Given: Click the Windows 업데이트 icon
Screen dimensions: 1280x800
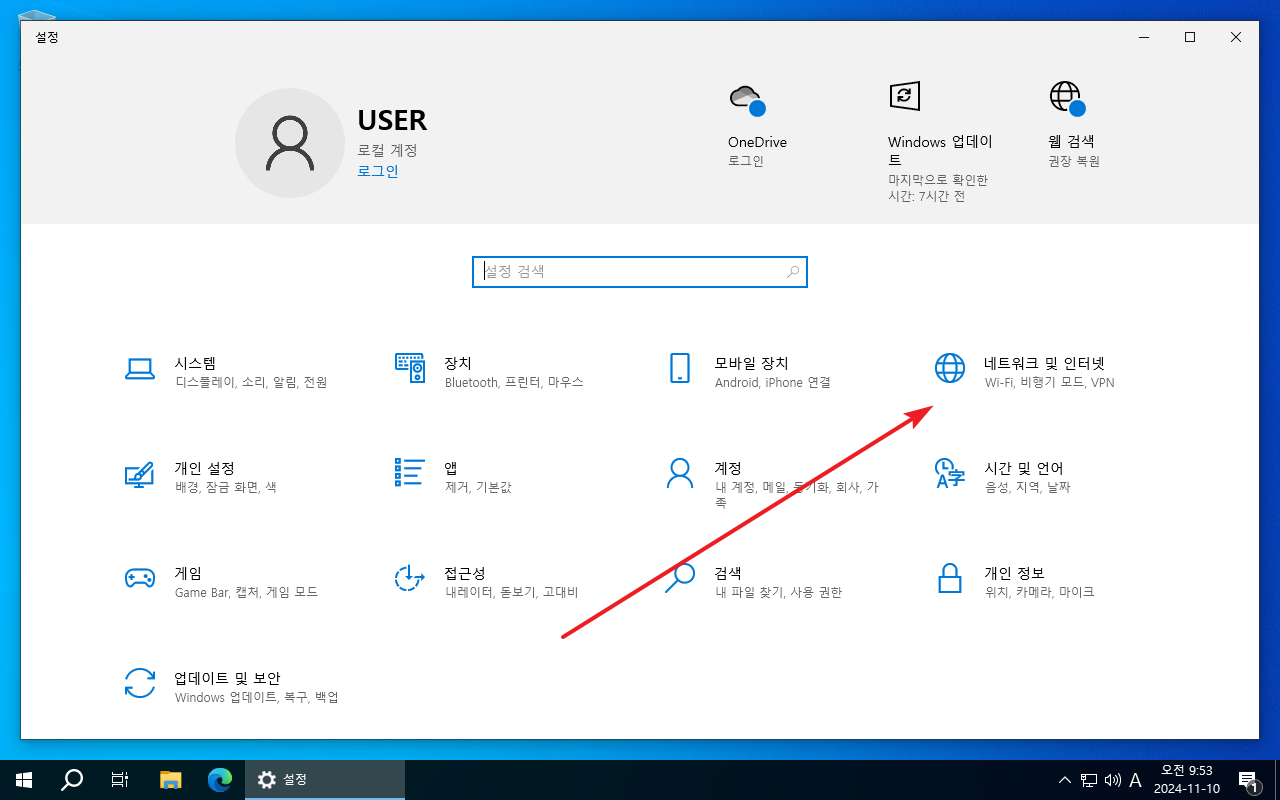Looking at the screenshot, I should (x=904, y=96).
